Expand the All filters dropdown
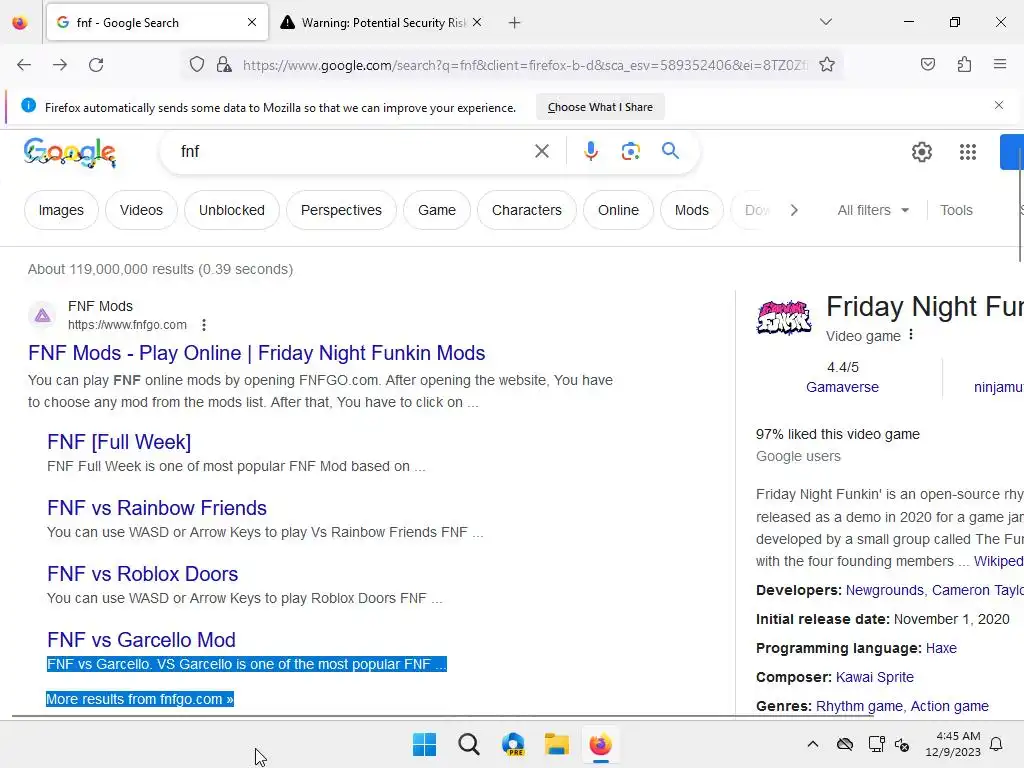Image resolution: width=1024 pixels, height=768 pixels. [873, 210]
